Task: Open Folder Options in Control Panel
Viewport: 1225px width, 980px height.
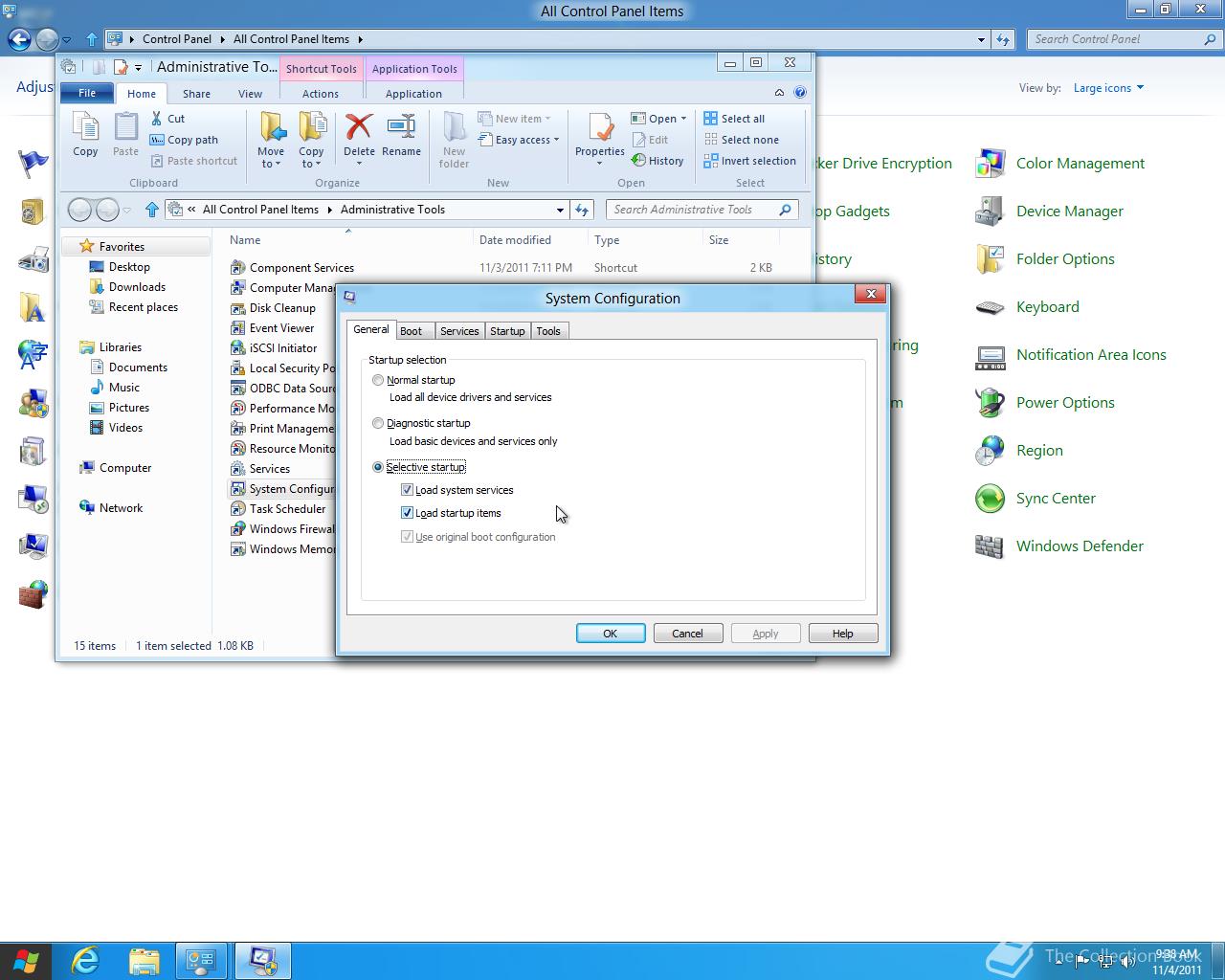Action: pos(1044,259)
